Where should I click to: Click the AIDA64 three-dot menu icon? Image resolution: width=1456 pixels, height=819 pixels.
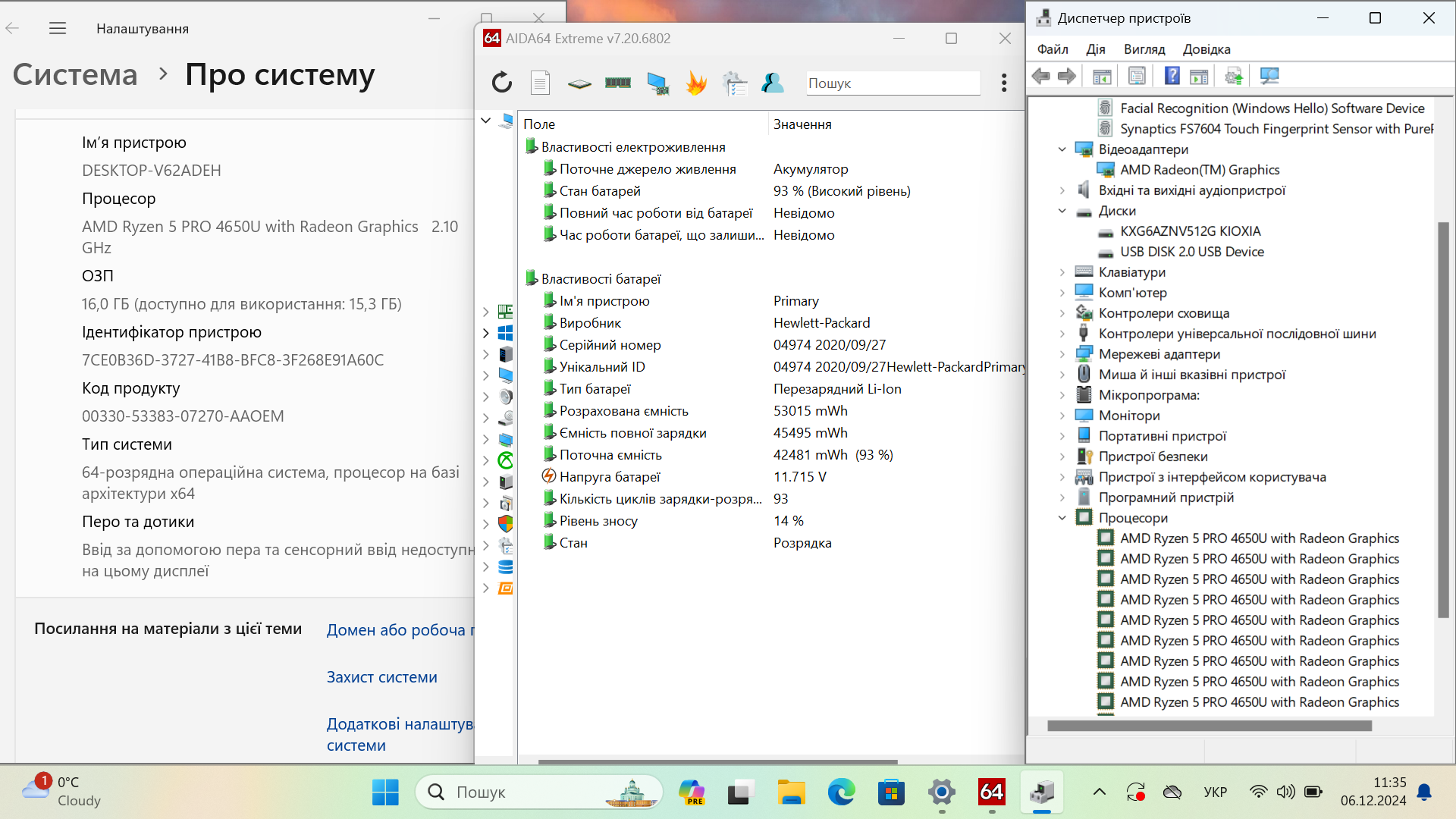1004,83
